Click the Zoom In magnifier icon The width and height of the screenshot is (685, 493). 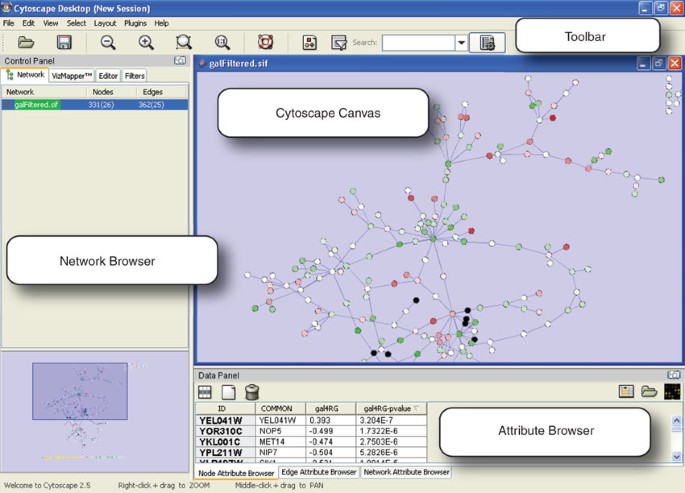[x=146, y=42]
